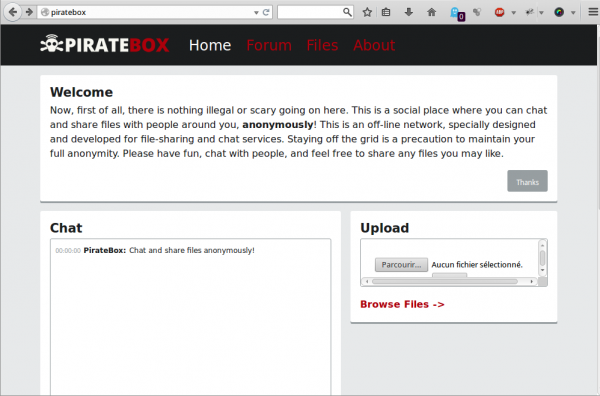Viewport: 600px width, 396px height.
Task: Open dropdown next to the colorful circle icon
Action: click(x=573, y=13)
